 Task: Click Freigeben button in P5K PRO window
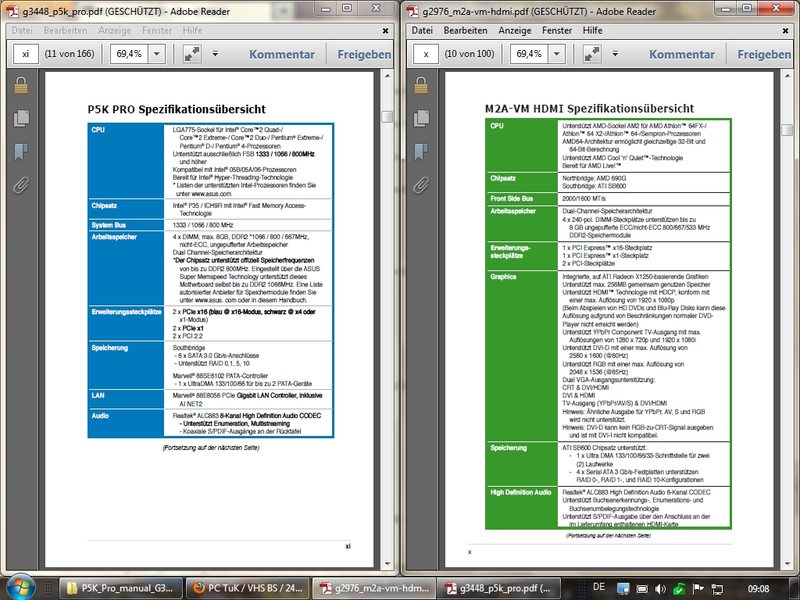click(x=364, y=54)
